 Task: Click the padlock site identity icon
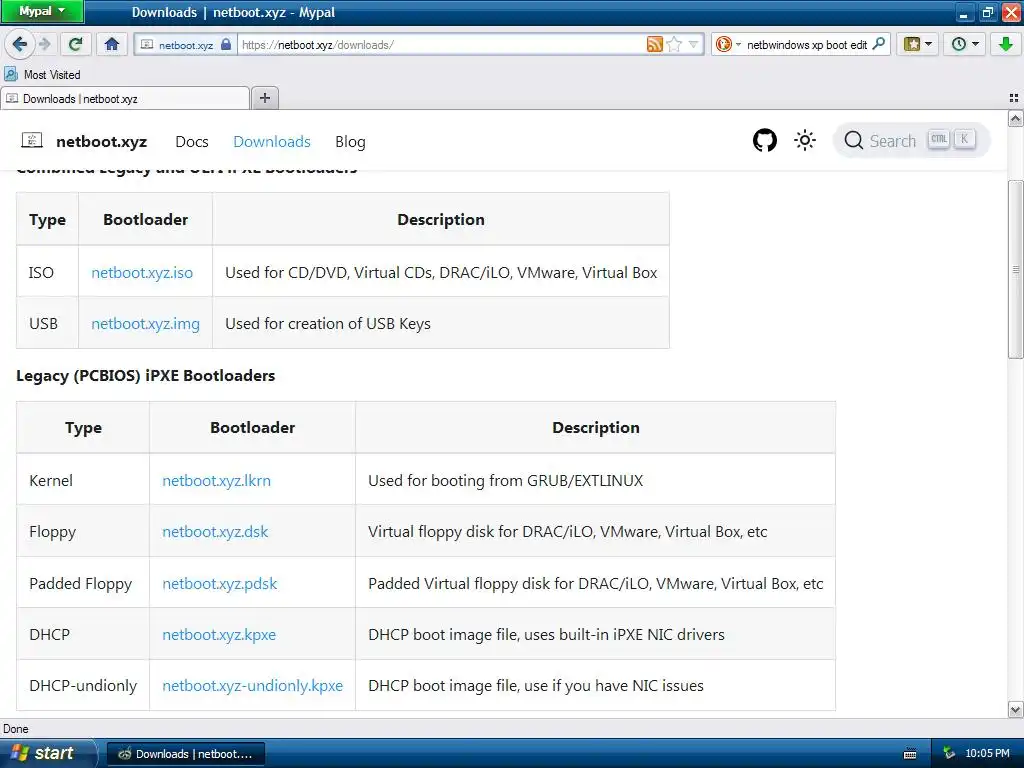pyautogui.click(x=226, y=44)
